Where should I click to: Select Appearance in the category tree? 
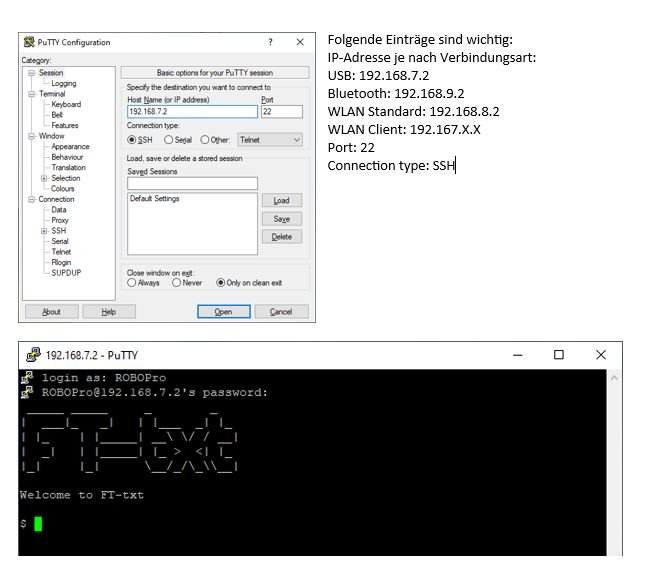(70, 147)
